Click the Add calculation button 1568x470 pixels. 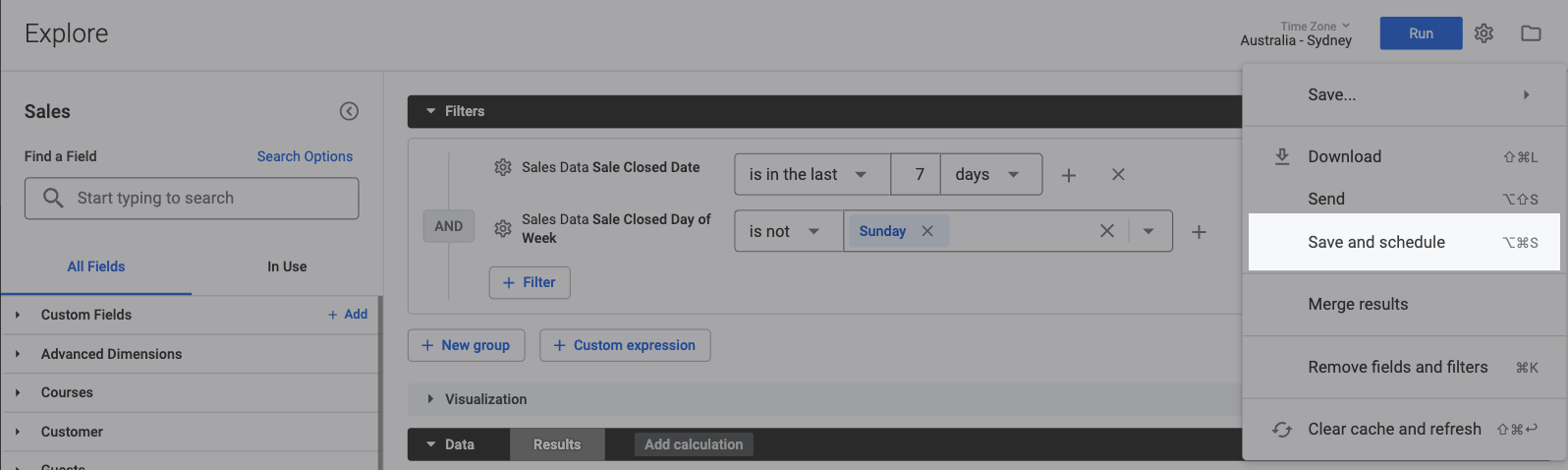coord(694,444)
